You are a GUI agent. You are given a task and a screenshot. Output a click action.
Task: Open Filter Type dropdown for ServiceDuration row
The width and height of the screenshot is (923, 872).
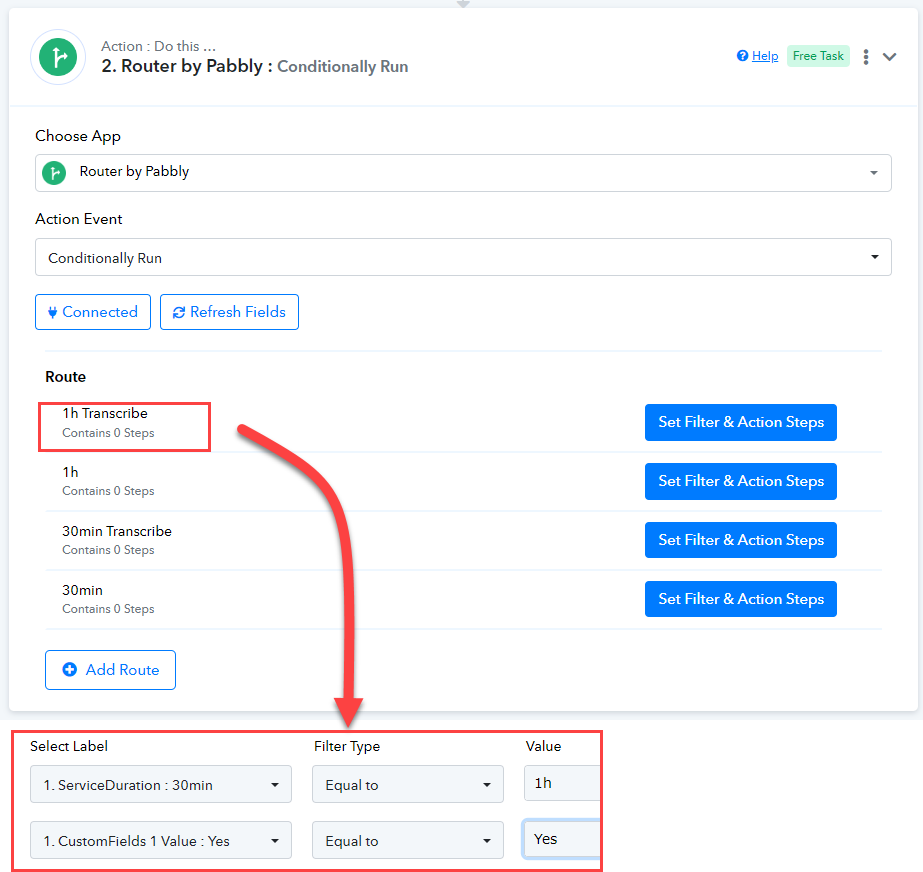pyautogui.click(x=407, y=784)
